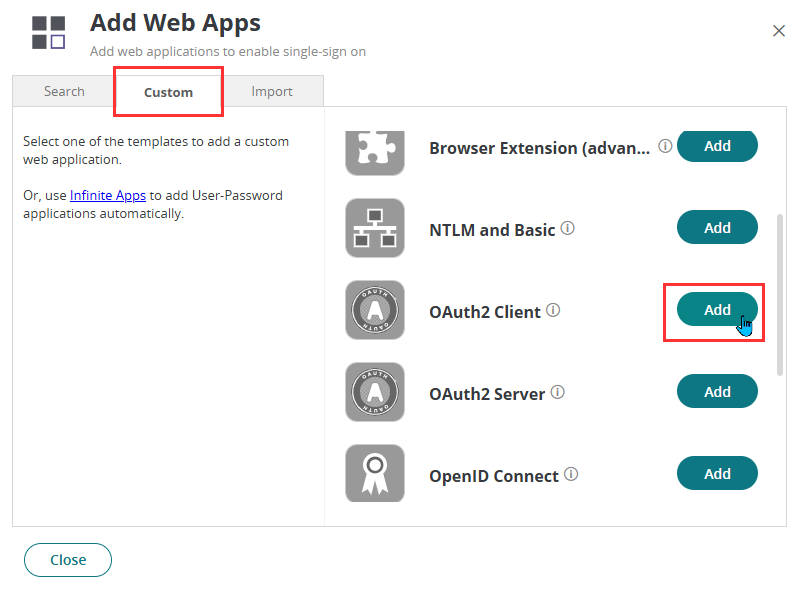
Task: Open the Import tab
Action: point(272,91)
